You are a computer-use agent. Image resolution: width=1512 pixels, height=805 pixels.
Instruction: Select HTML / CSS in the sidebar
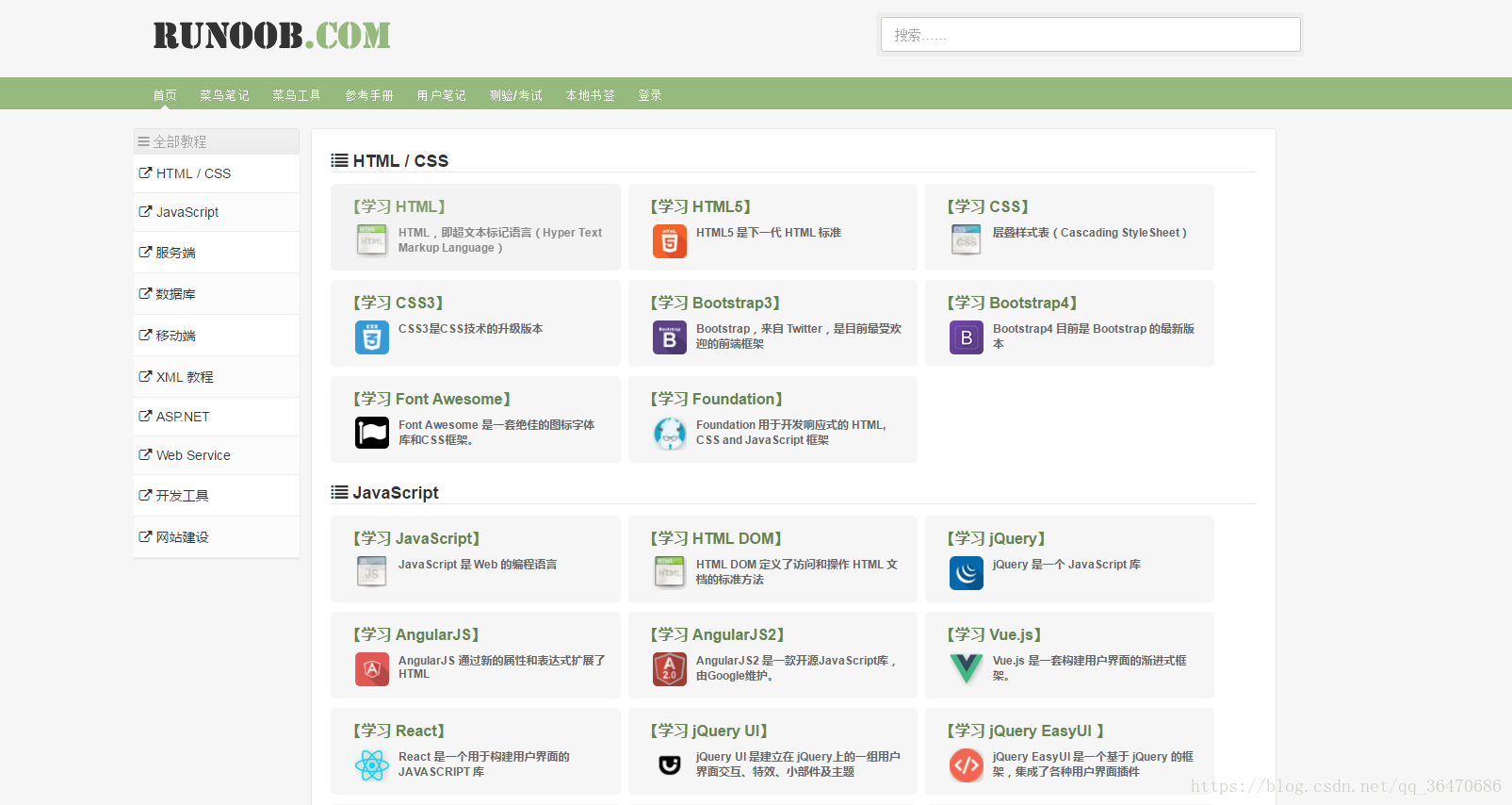[x=217, y=173]
